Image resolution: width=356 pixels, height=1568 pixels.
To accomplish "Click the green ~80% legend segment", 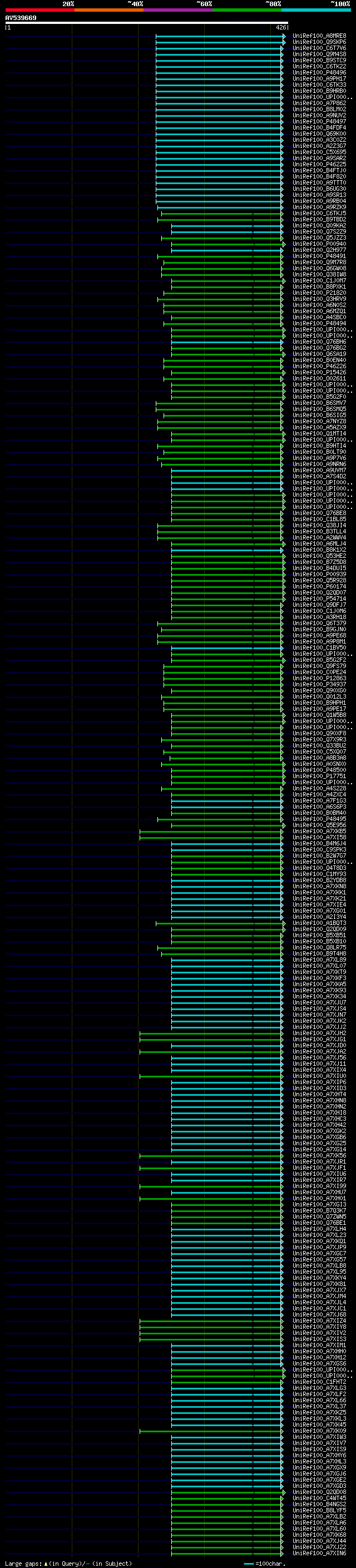I will (247, 10).
